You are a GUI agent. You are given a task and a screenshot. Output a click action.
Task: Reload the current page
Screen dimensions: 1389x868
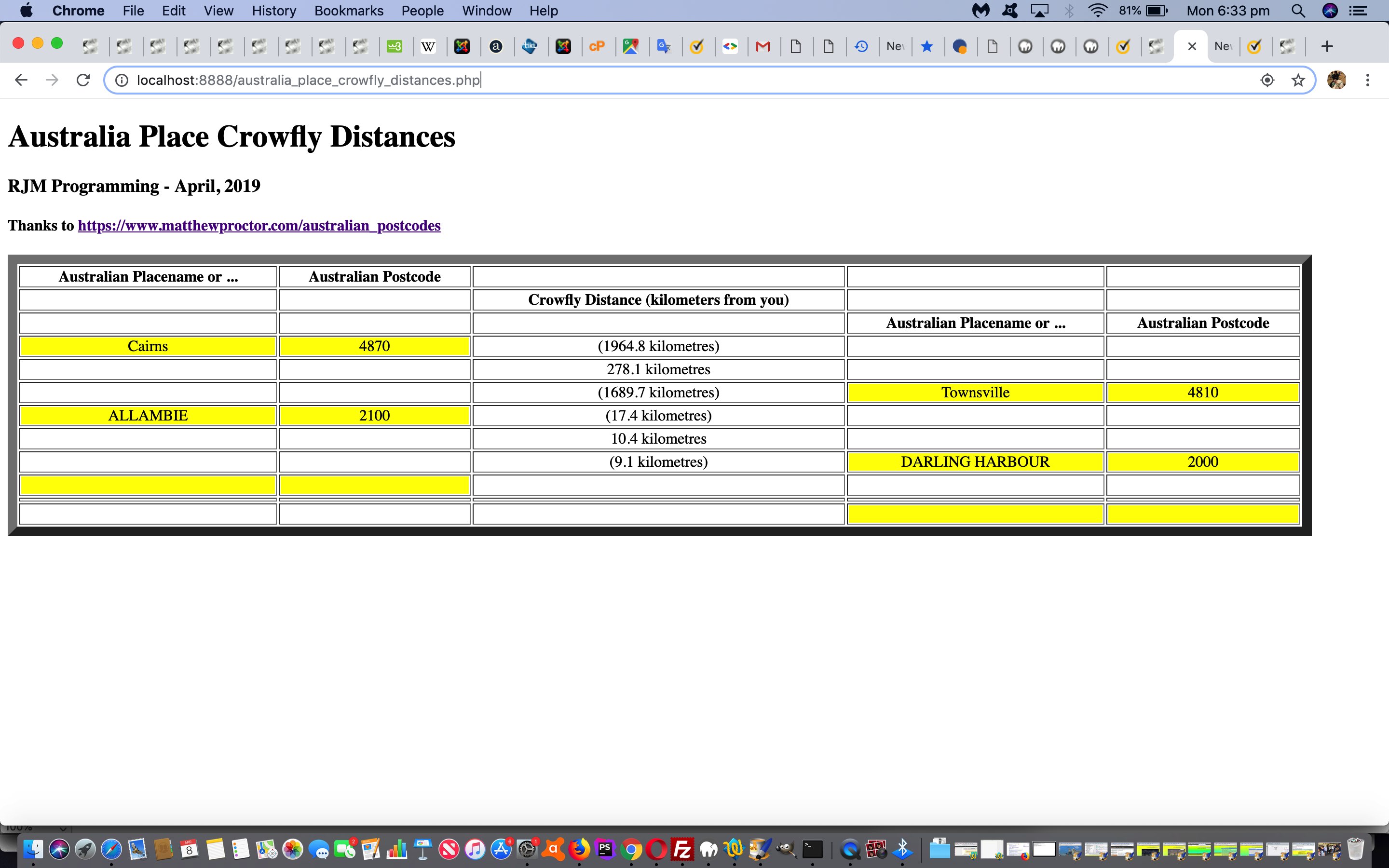(83, 80)
